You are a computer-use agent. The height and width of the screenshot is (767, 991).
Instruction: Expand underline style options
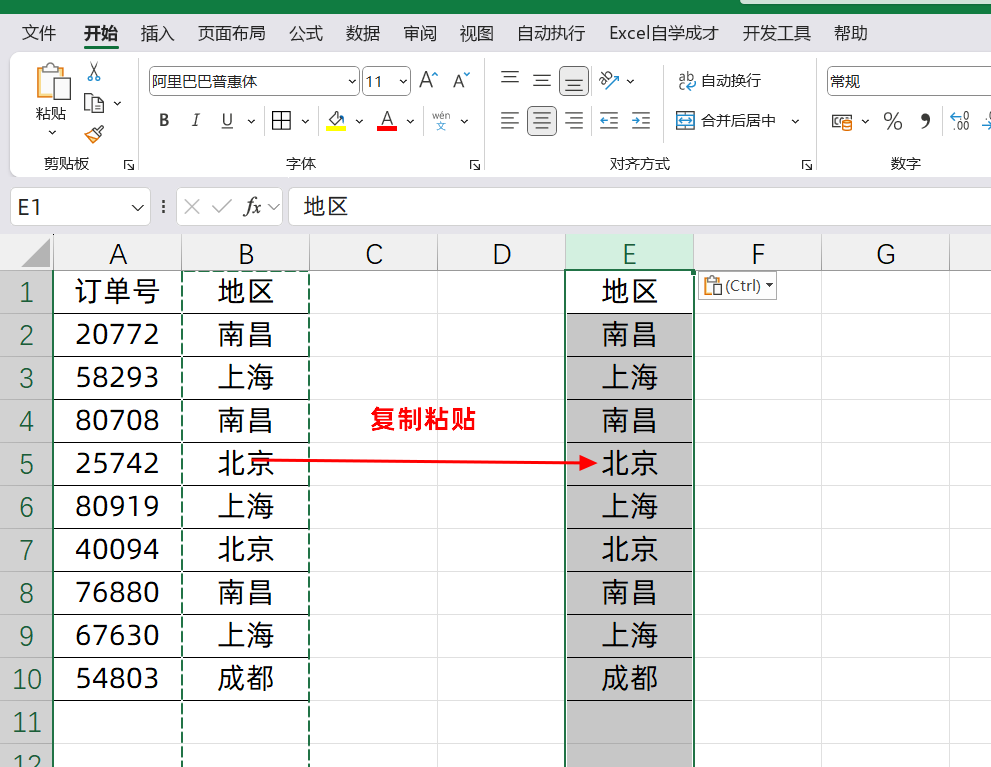click(251, 121)
